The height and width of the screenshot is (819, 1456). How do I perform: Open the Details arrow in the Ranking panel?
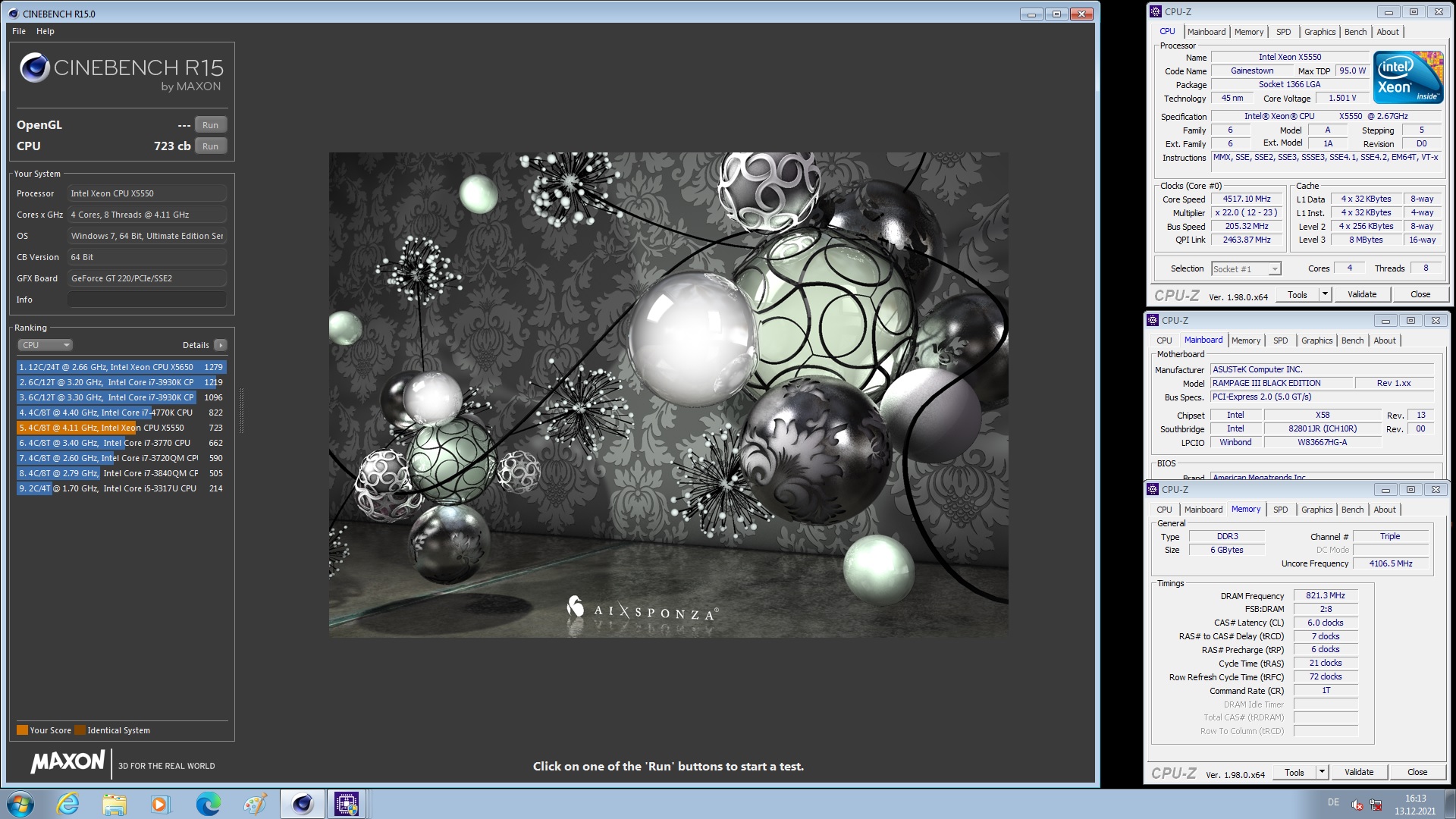point(221,345)
